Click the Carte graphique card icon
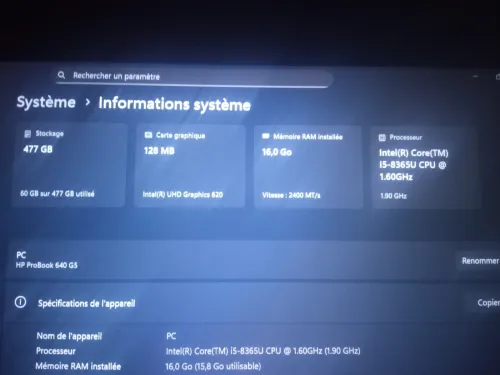This screenshot has width=500, height=375. pyautogui.click(x=148, y=135)
